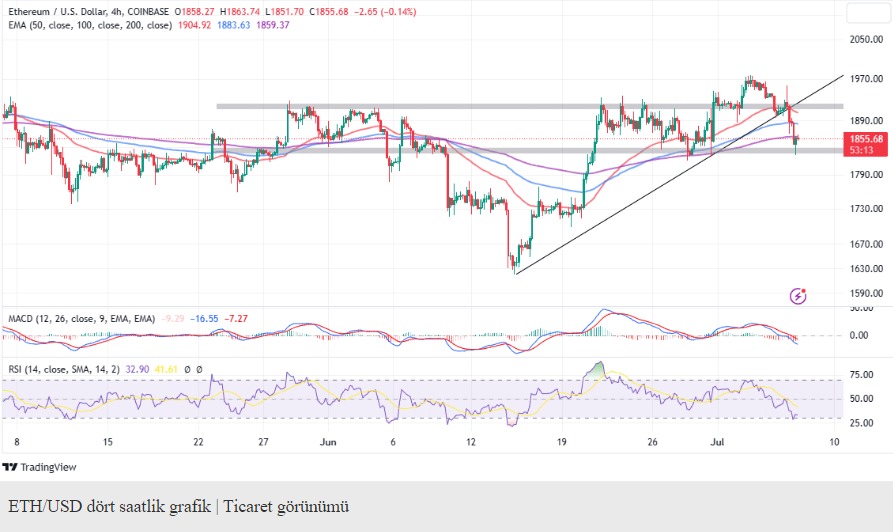Open the EMA (50, close, 100, close, 200, close) legend
The width and height of the screenshot is (893, 532).
[x=90, y=25]
